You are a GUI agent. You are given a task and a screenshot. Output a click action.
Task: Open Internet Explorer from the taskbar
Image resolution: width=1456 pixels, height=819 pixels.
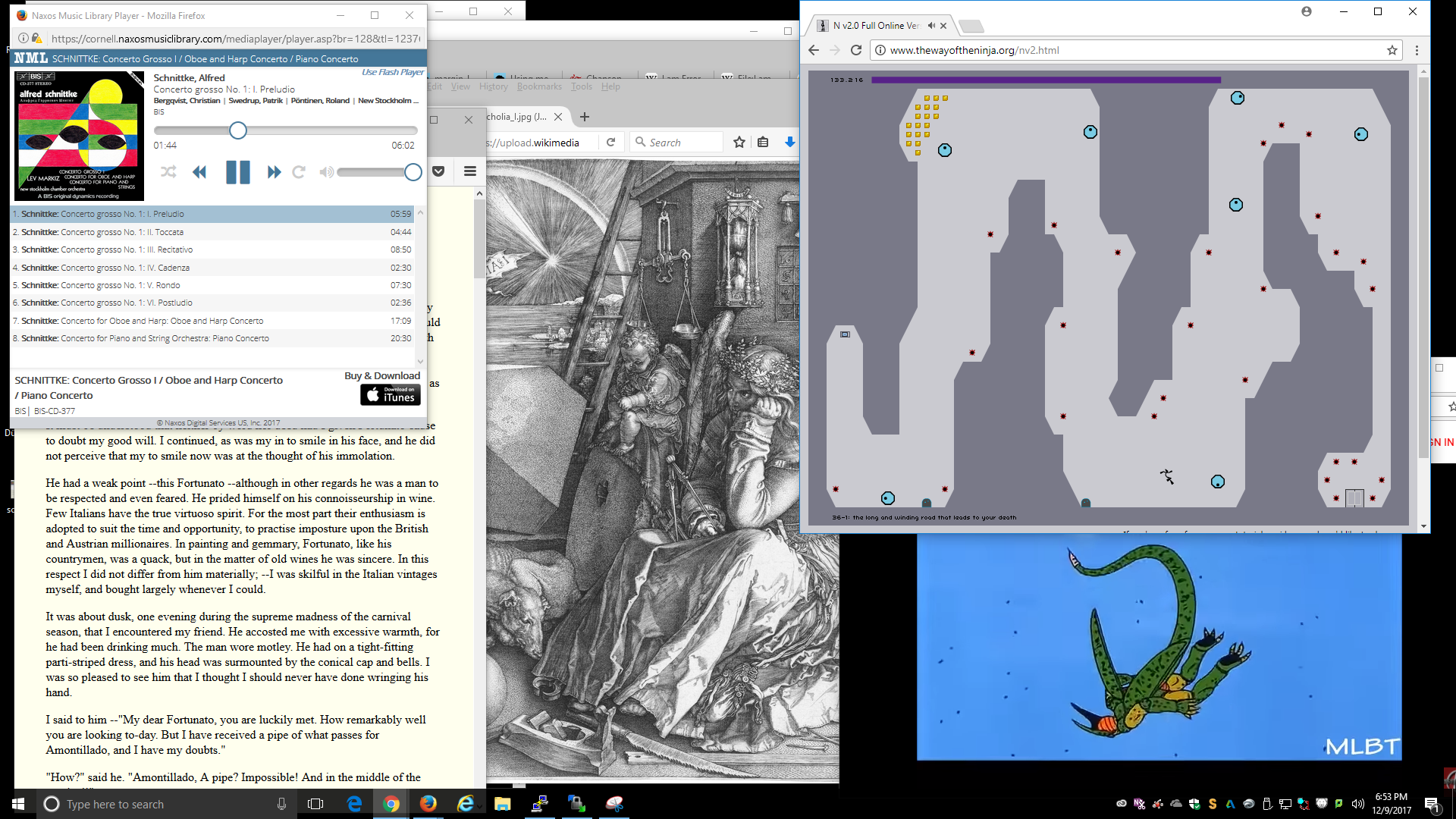click(466, 804)
